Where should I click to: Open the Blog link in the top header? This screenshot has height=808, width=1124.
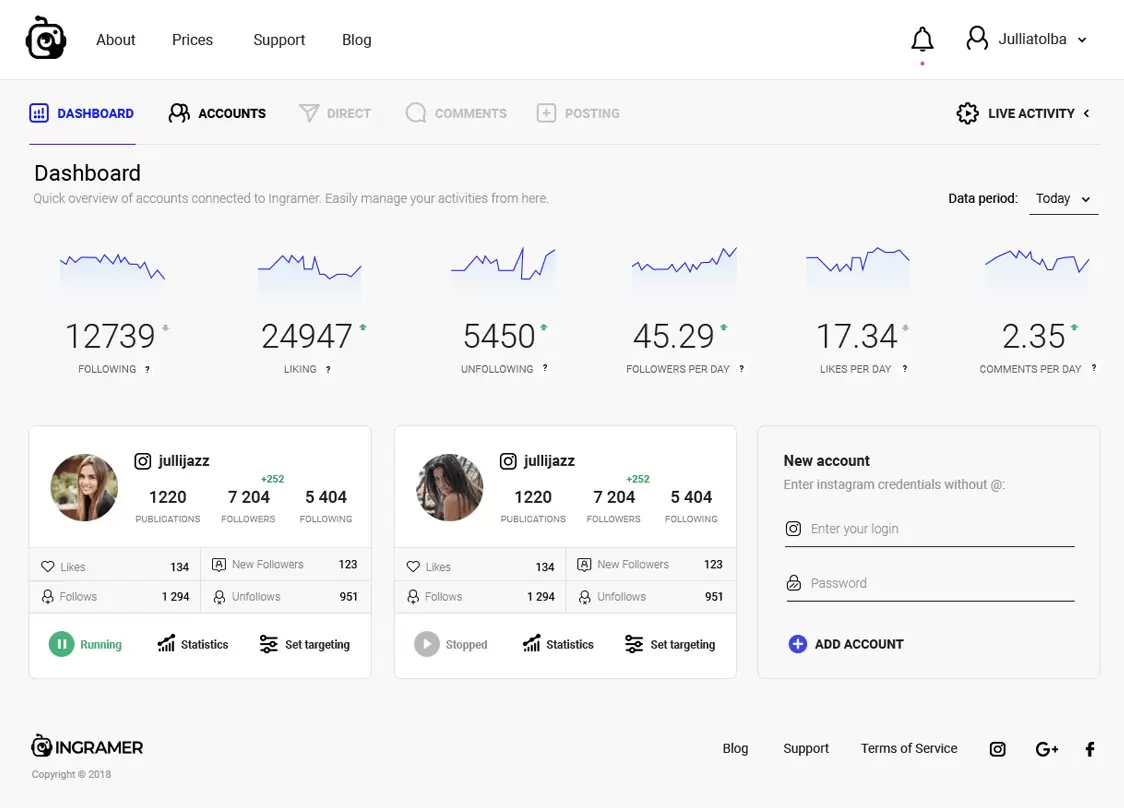[356, 40]
